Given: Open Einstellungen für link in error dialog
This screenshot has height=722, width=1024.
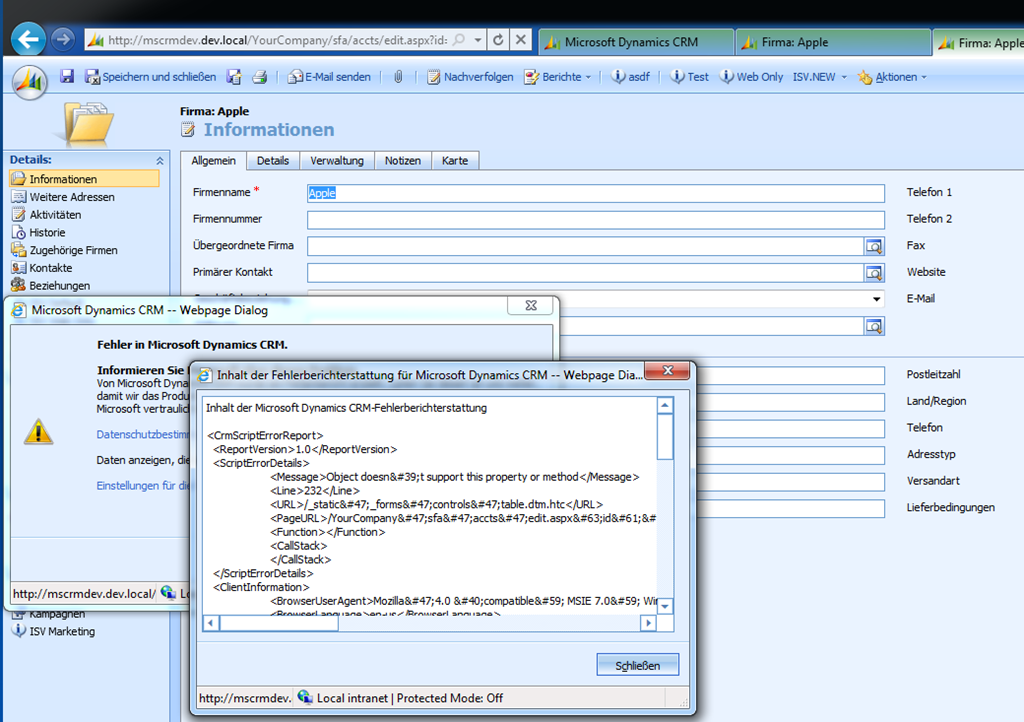Looking at the screenshot, I should 142,486.
